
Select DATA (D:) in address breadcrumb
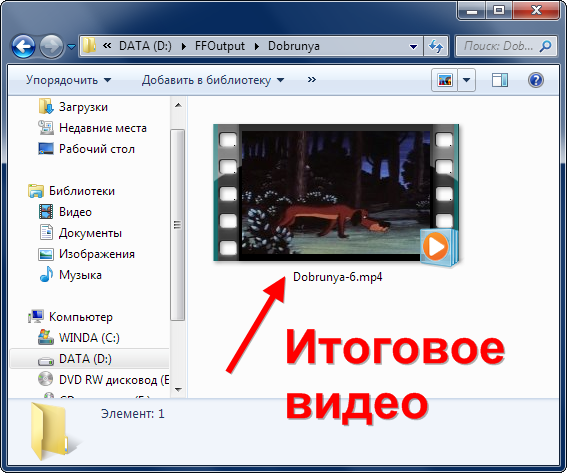point(145,46)
